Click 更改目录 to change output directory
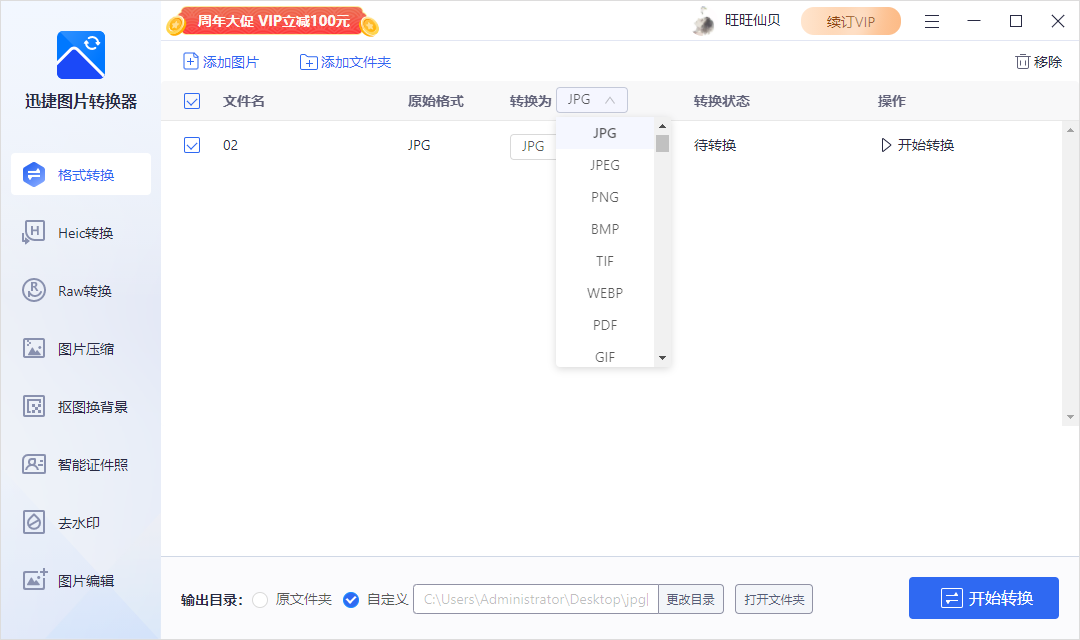1080x640 pixels. pos(691,599)
